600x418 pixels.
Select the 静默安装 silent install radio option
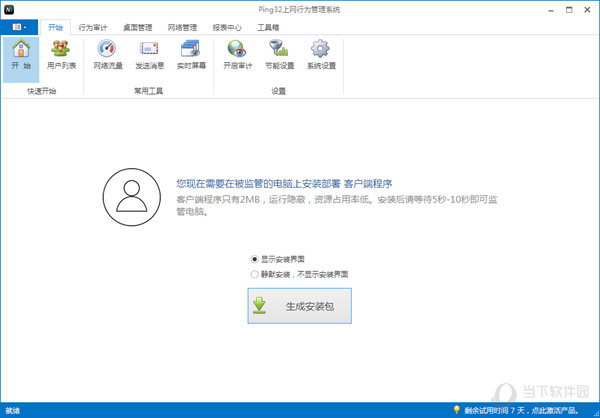(x=299, y=274)
